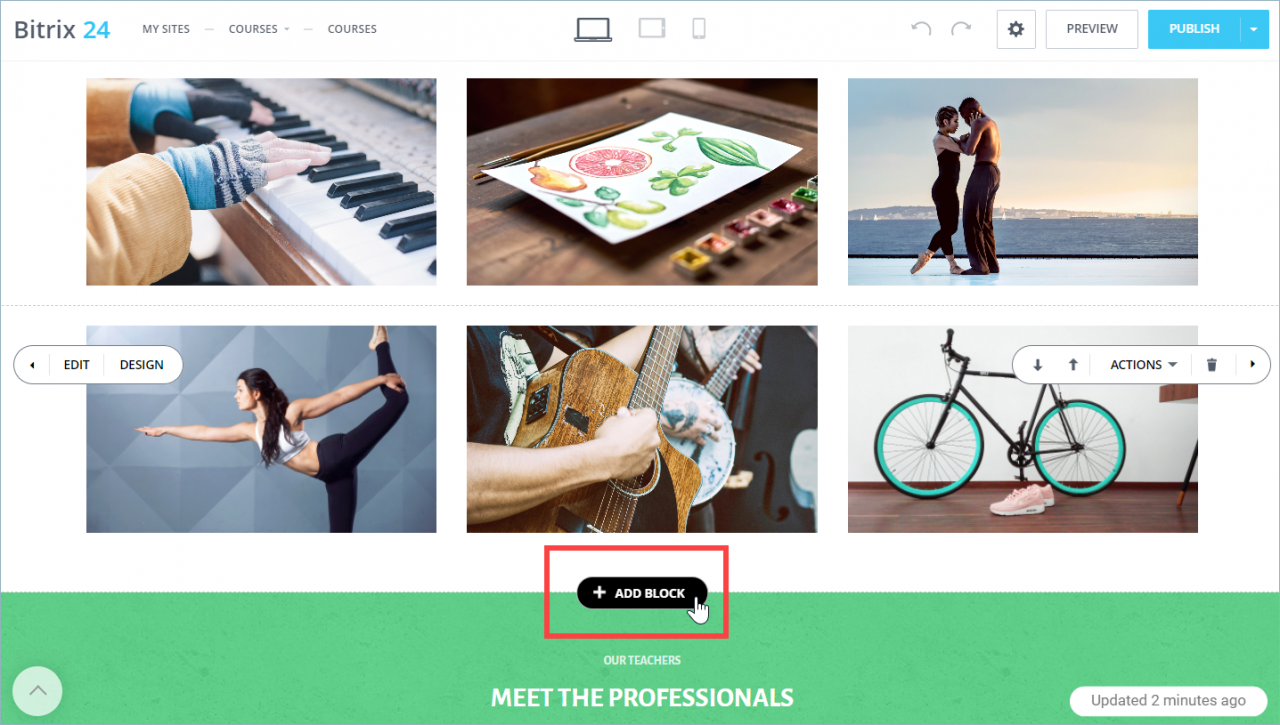Viewport: 1280px width, 725px height.
Task: Move block down with arrow icon
Action: pyautogui.click(x=1038, y=365)
